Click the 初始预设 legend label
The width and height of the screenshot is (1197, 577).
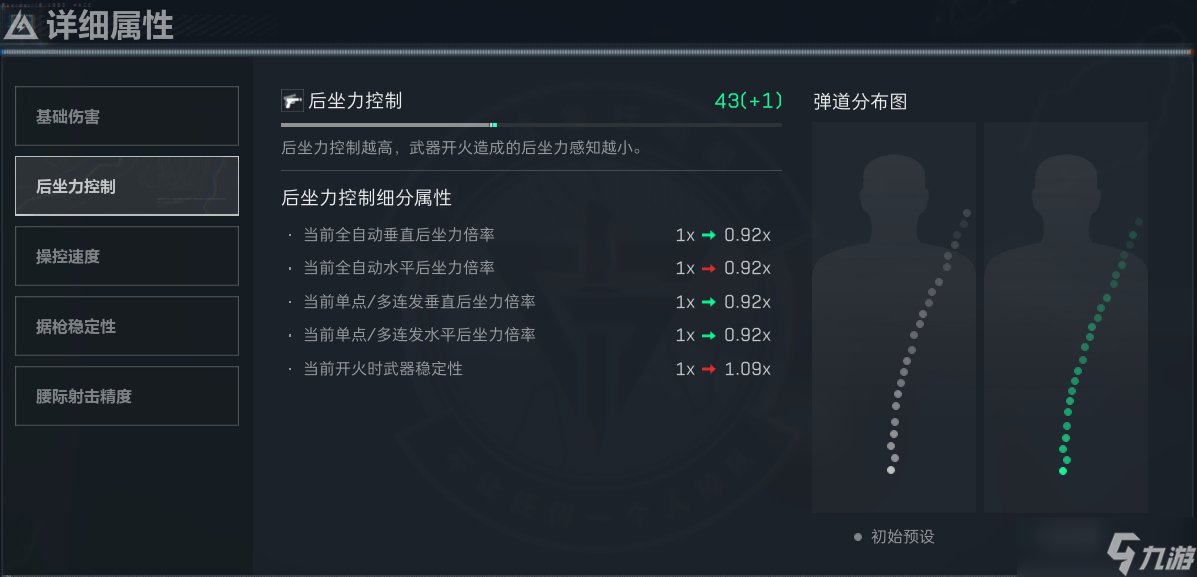902,537
